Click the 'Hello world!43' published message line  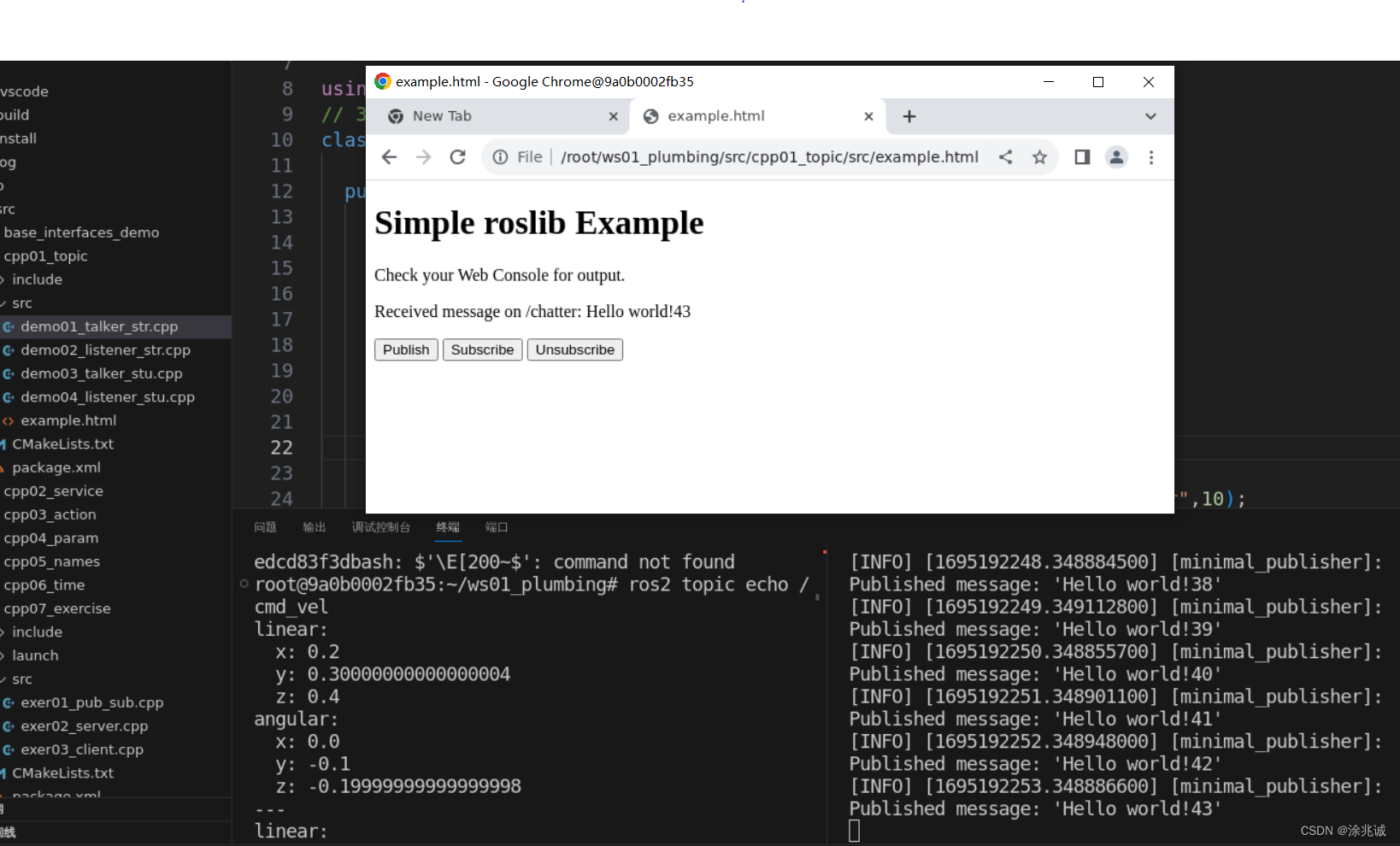(x=1035, y=808)
